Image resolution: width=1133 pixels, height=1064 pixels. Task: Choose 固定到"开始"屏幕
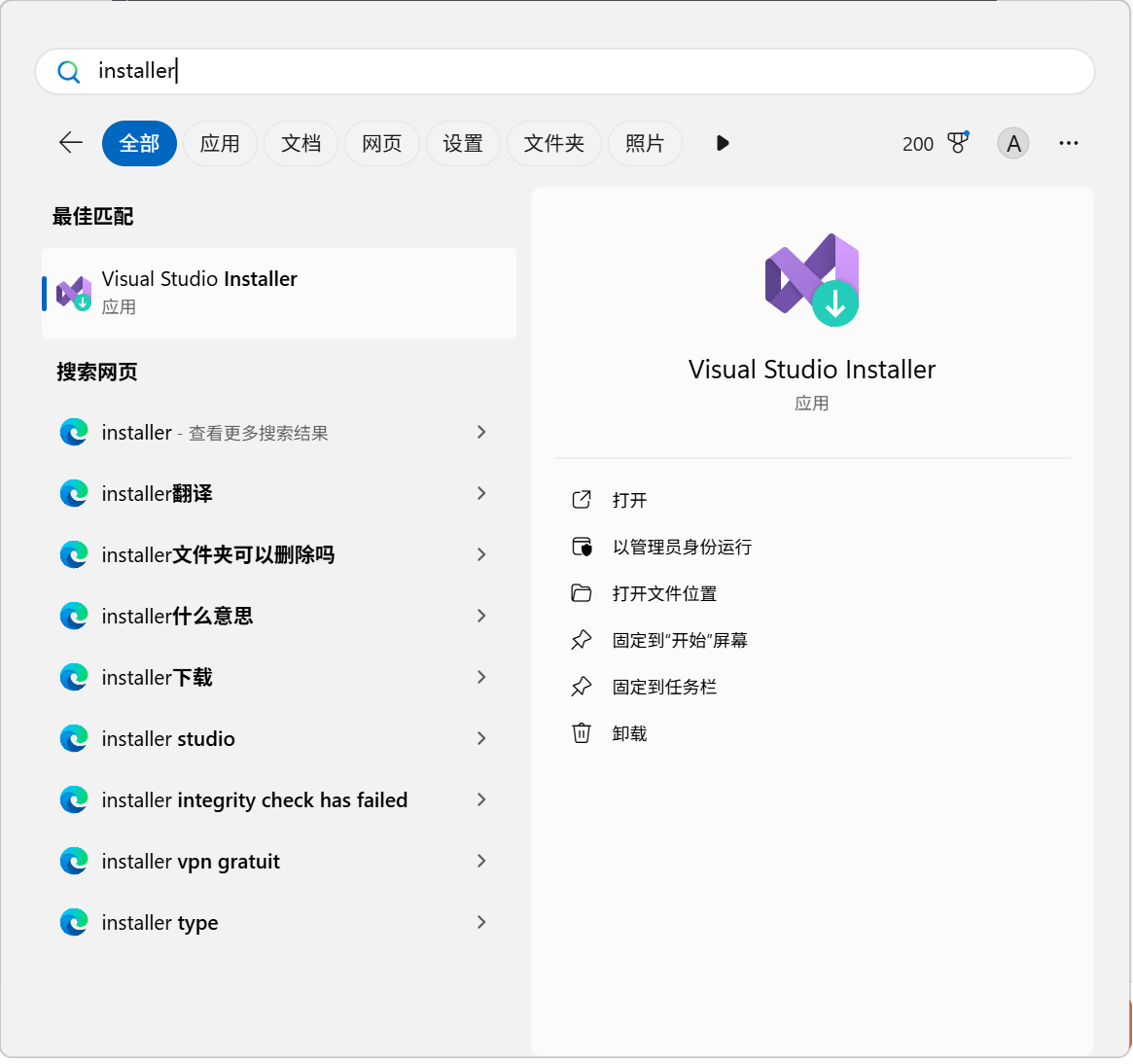click(680, 640)
